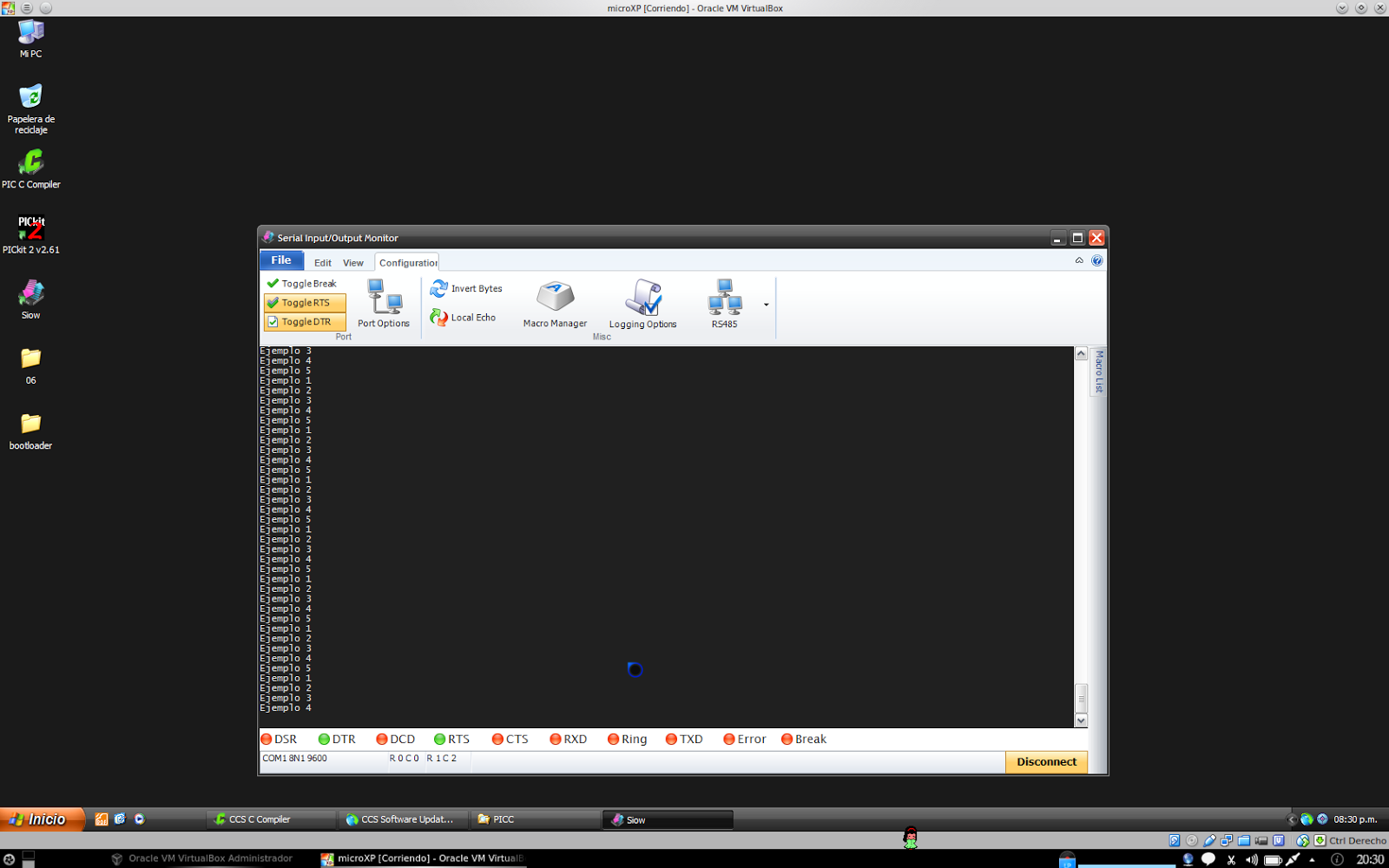
Task: Click the VirtualBox USB status icon
Action: click(1209, 840)
